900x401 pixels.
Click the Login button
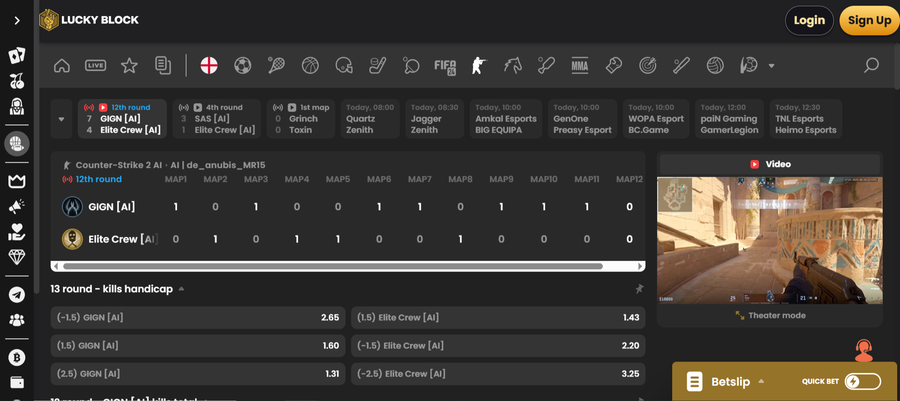click(809, 20)
